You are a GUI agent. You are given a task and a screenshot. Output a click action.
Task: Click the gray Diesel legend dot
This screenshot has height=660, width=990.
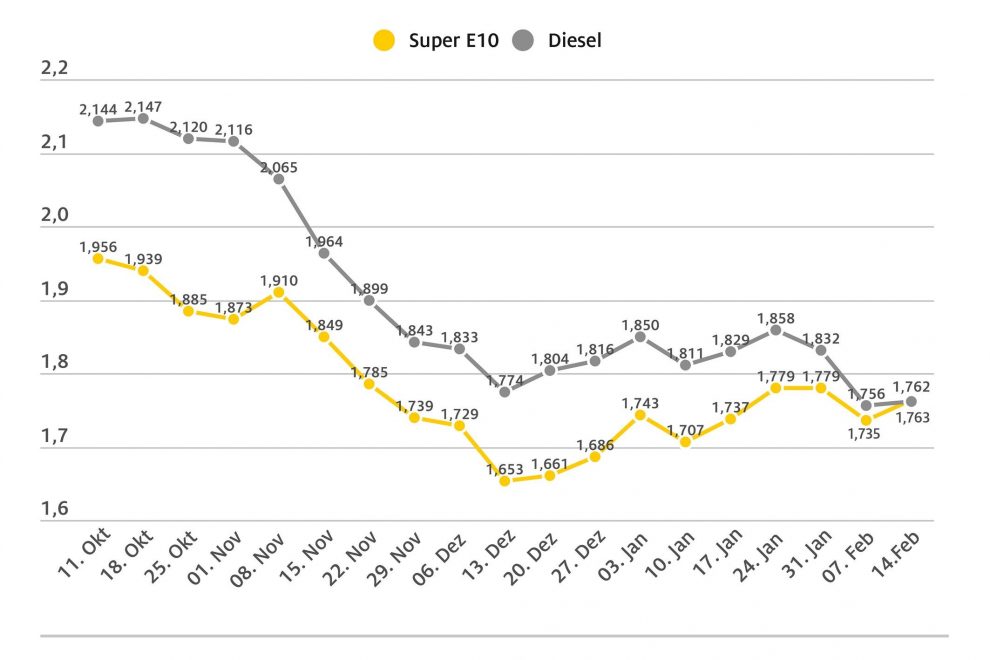(524, 41)
